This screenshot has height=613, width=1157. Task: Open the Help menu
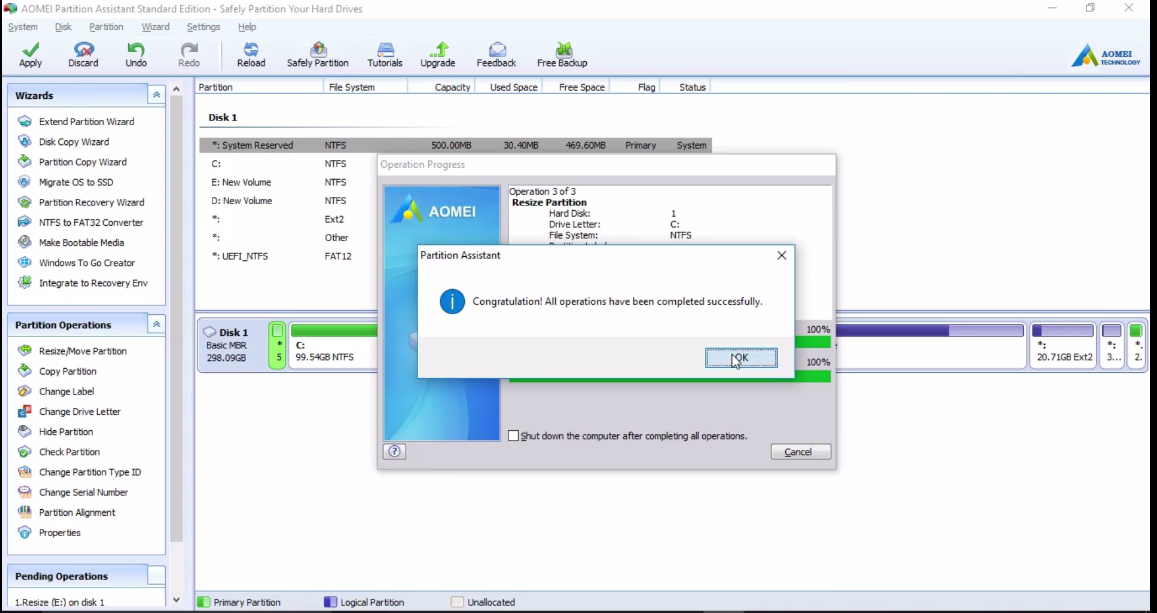[x=247, y=27]
